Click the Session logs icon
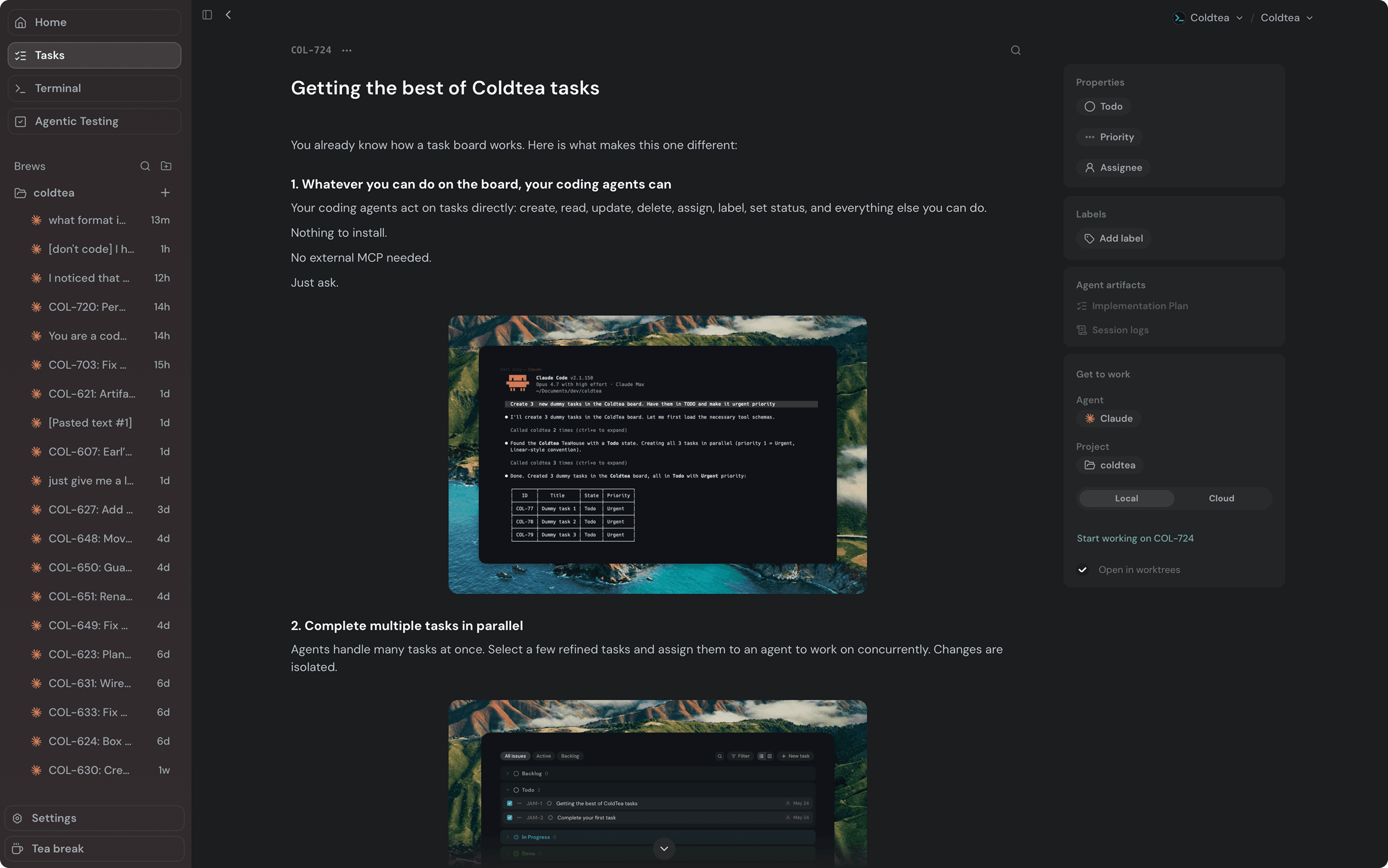This screenshot has width=1388, height=868. (x=1081, y=330)
